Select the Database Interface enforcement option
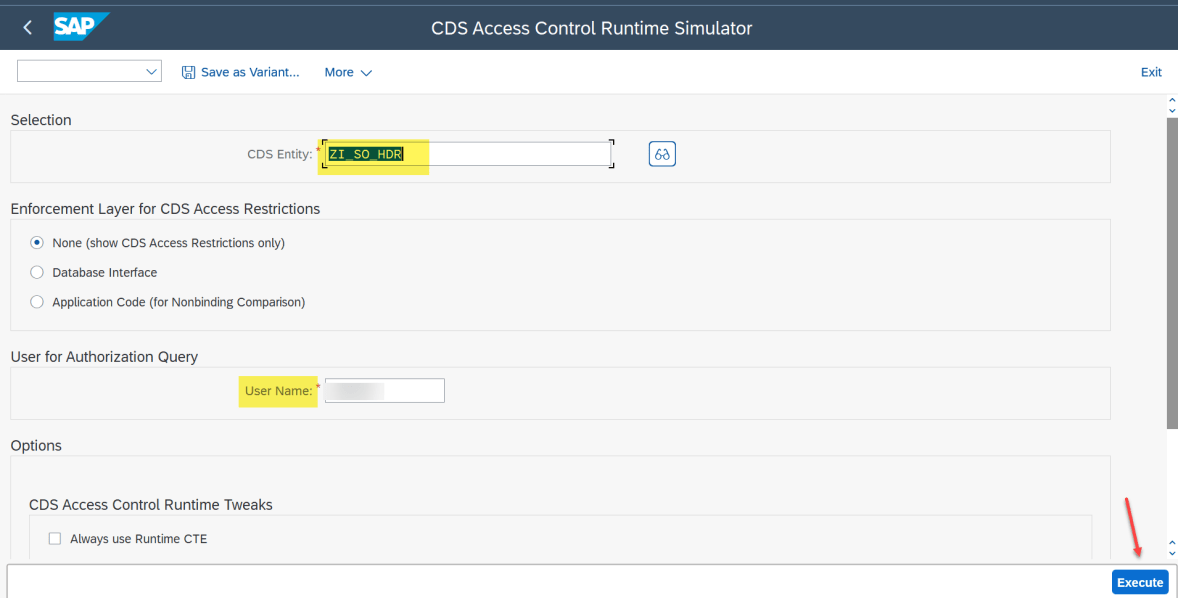1178x598 pixels. pyautogui.click(x=36, y=272)
